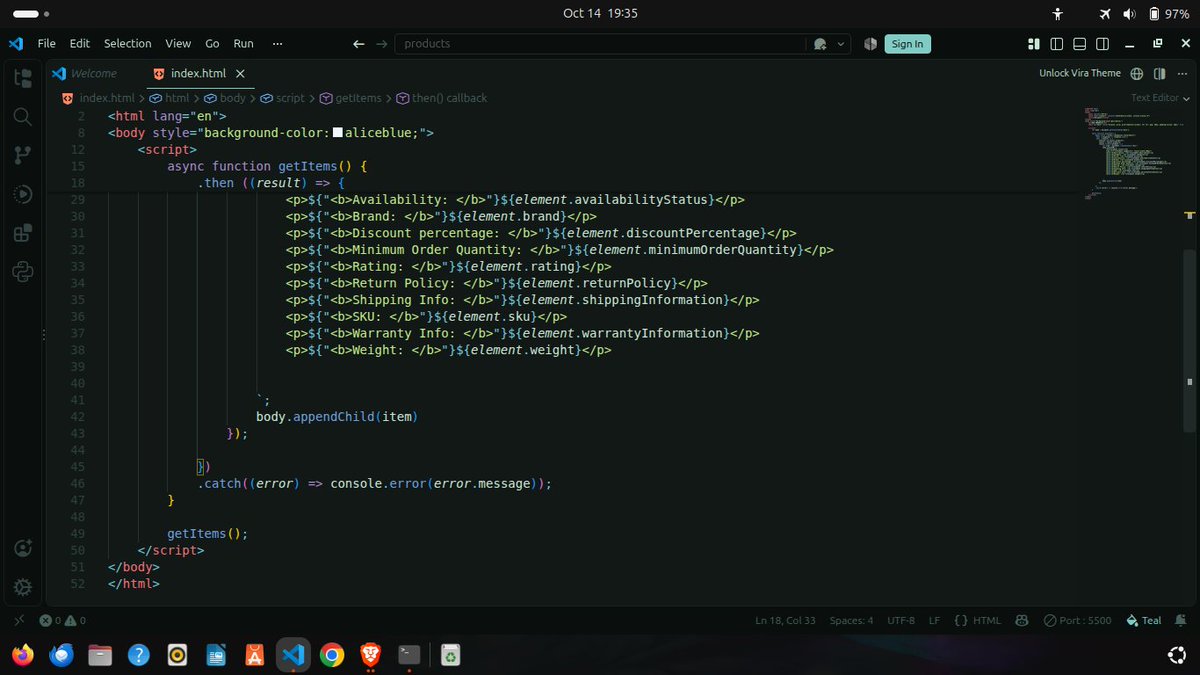Click the remote window icon in status bar
This screenshot has height=675, width=1200.
19,620
